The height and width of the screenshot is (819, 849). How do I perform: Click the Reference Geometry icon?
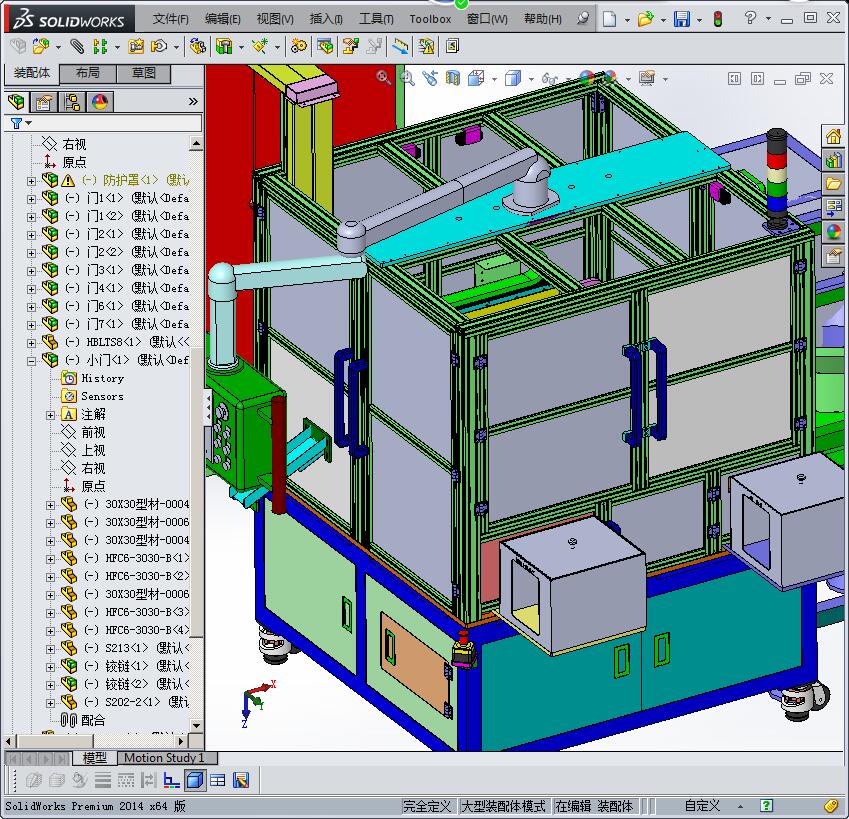click(260, 47)
